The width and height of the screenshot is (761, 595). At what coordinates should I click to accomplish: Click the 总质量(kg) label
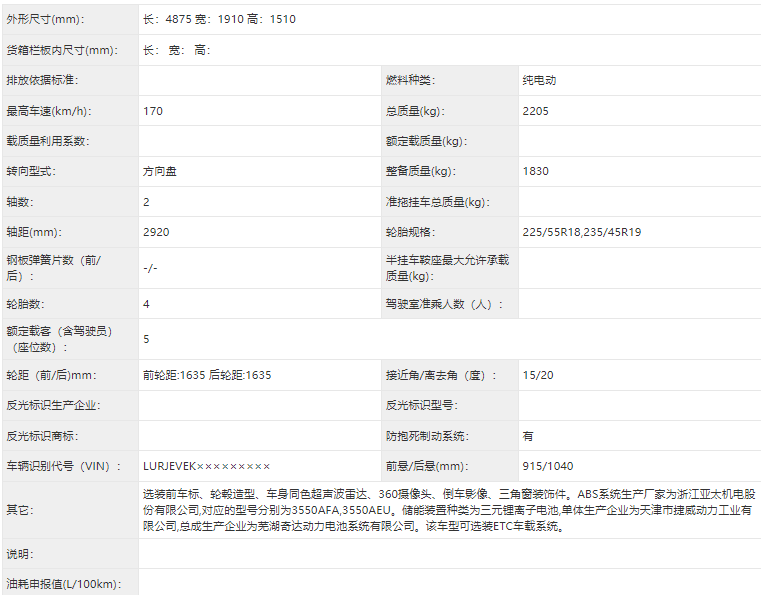pyautogui.click(x=415, y=111)
